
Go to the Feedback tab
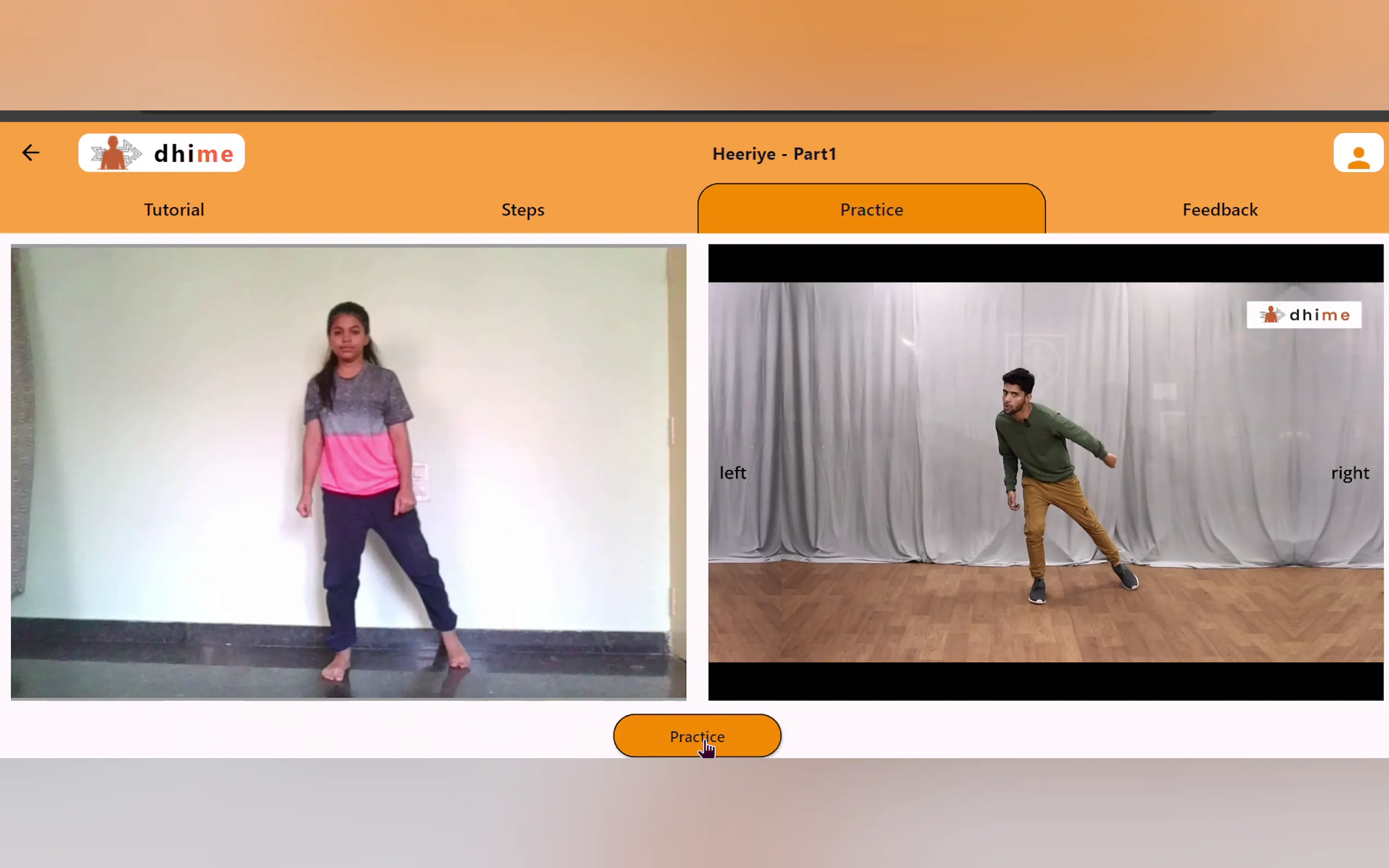coord(1219,209)
